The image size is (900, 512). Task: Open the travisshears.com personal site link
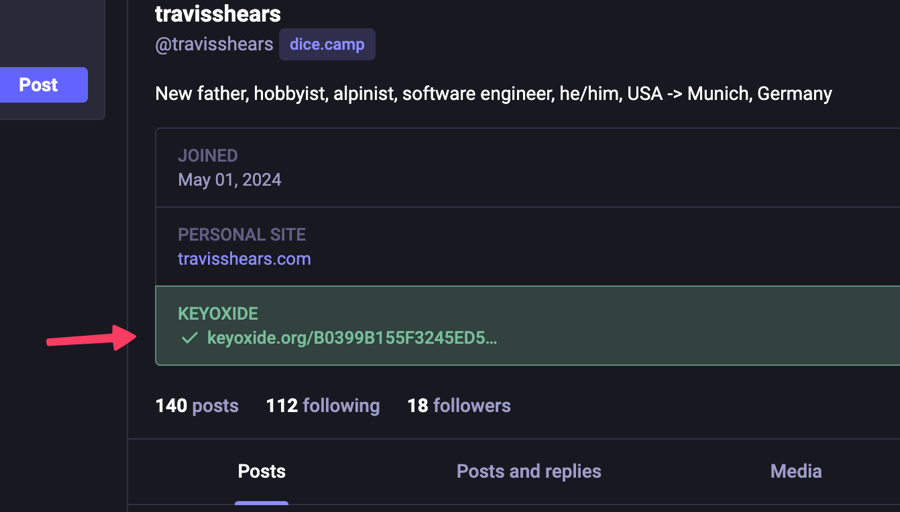click(245, 259)
